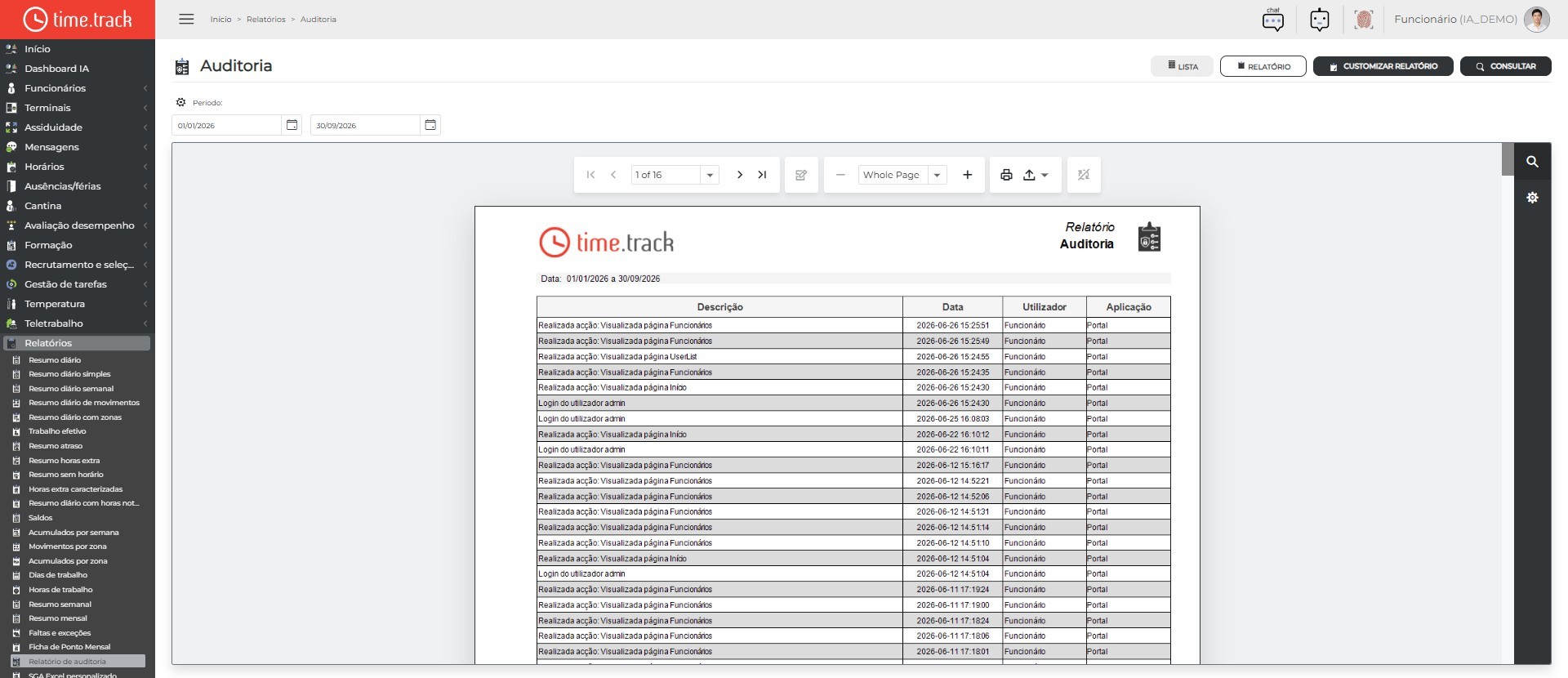The image size is (1568, 678).
Task: Open the chat bubble icon
Action: tap(1272, 20)
